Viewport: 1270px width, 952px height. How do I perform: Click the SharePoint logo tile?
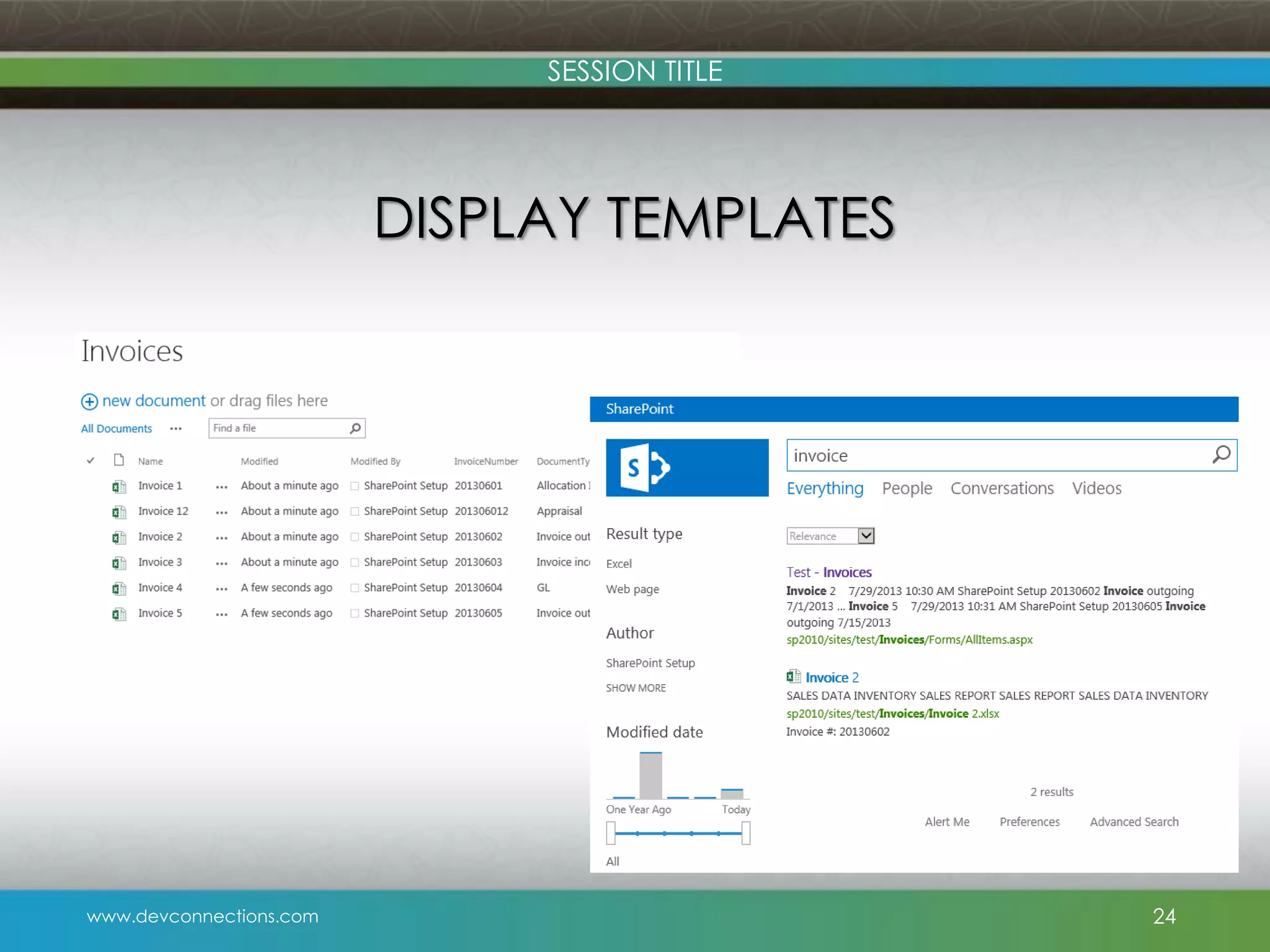click(x=687, y=467)
